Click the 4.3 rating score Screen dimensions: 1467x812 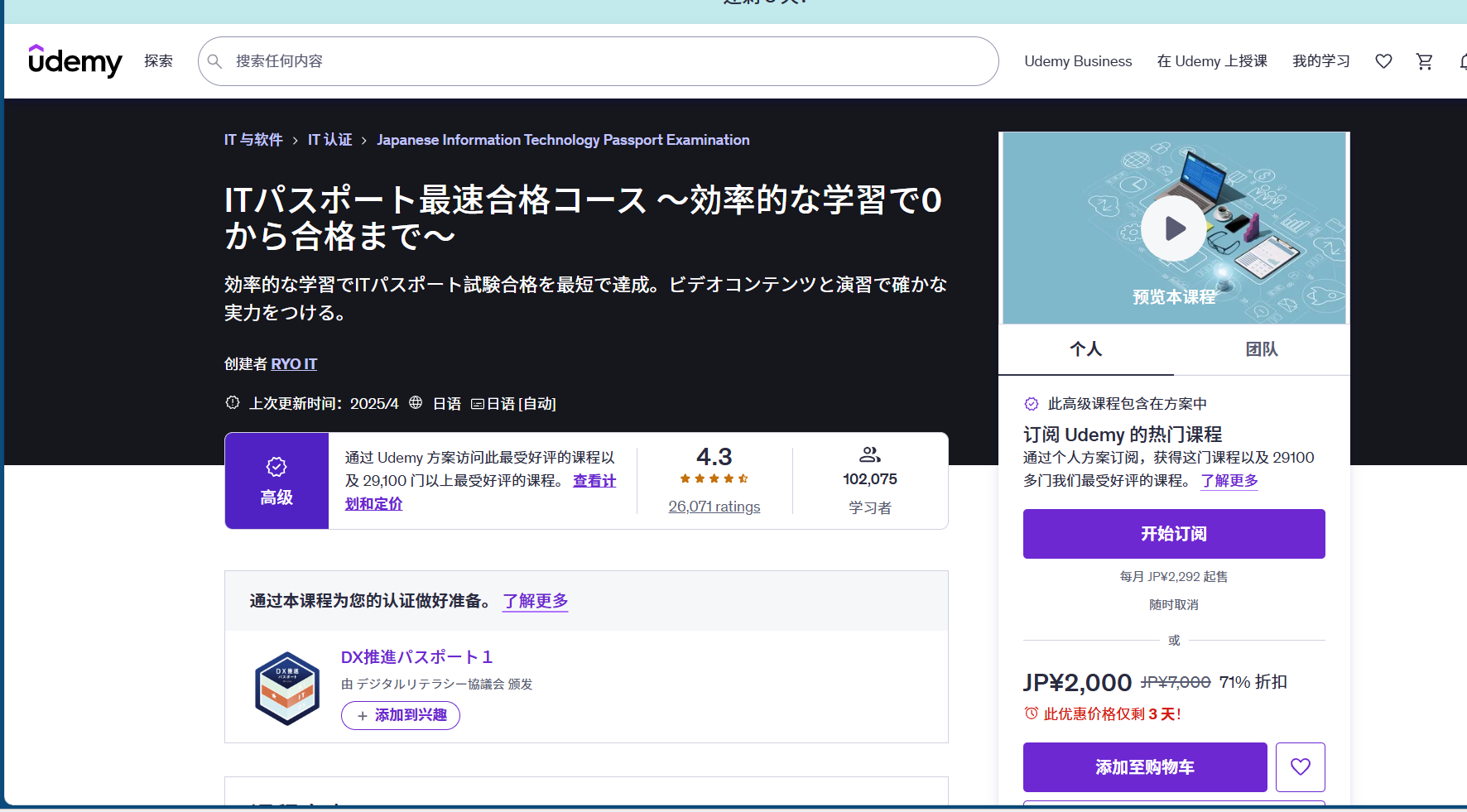[714, 457]
